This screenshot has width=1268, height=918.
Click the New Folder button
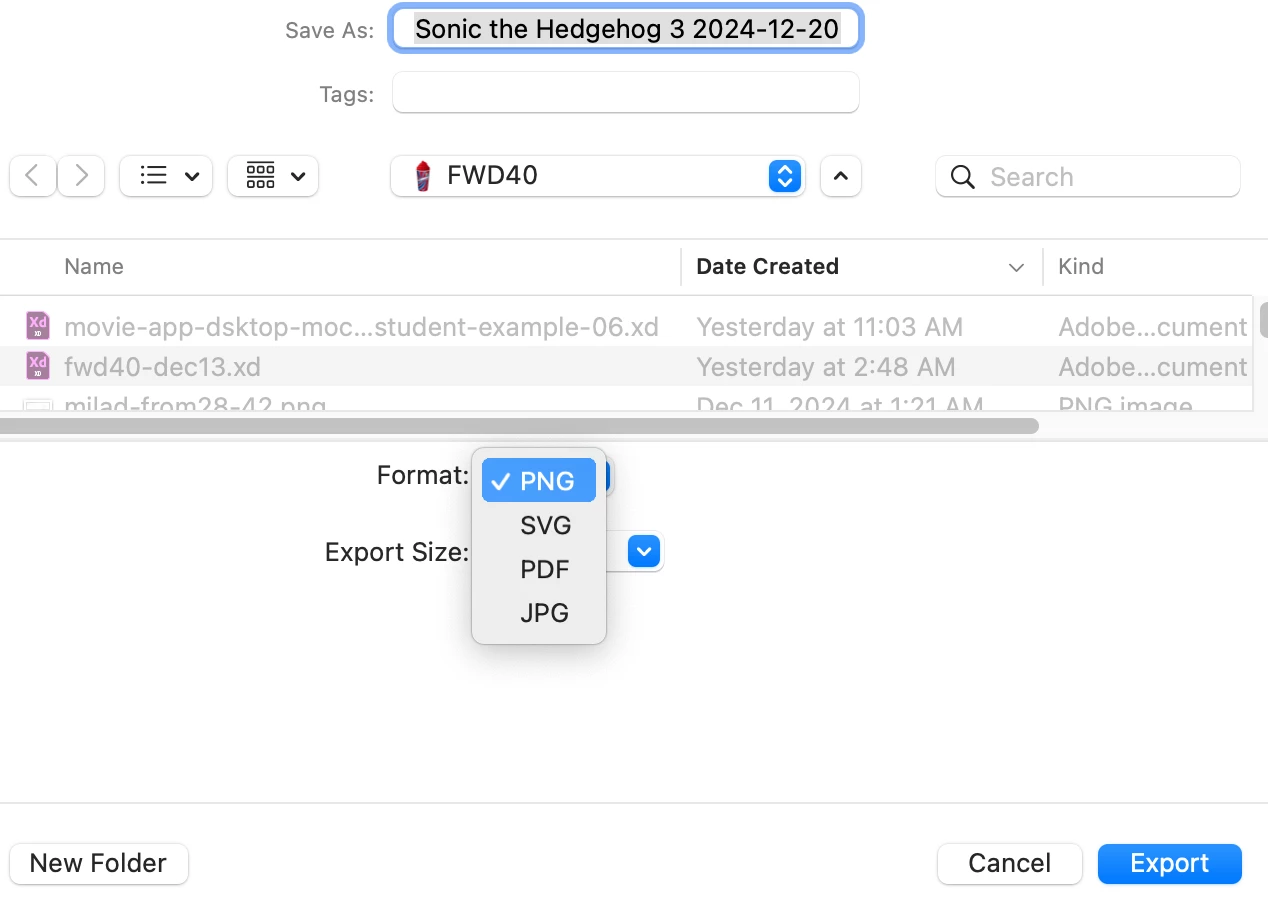point(98,863)
